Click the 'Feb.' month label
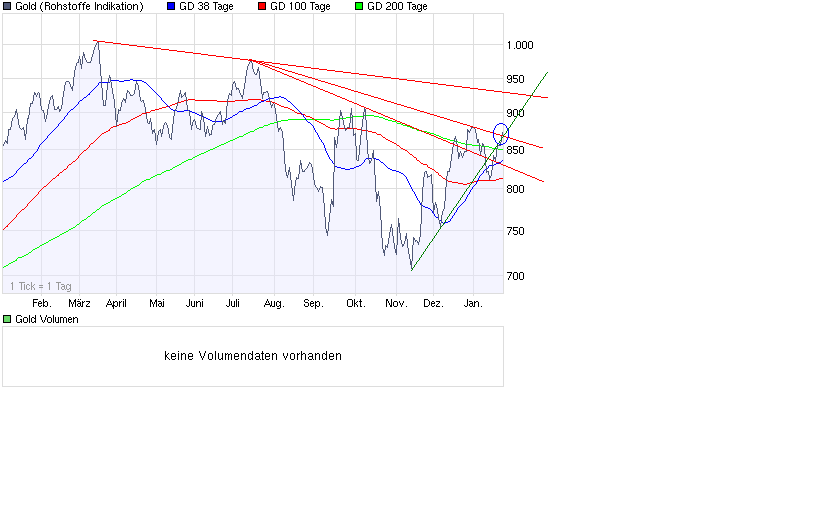The height and width of the screenshot is (525, 840). pyautogui.click(x=42, y=303)
